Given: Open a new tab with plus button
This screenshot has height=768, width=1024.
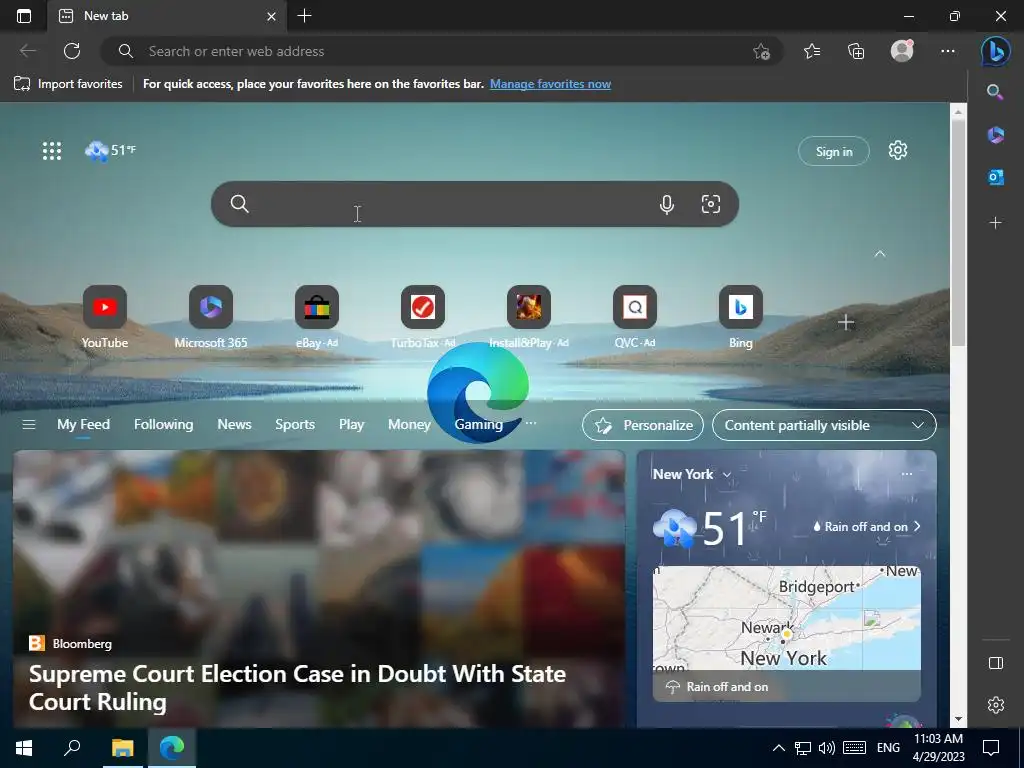Looking at the screenshot, I should coord(304,16).
